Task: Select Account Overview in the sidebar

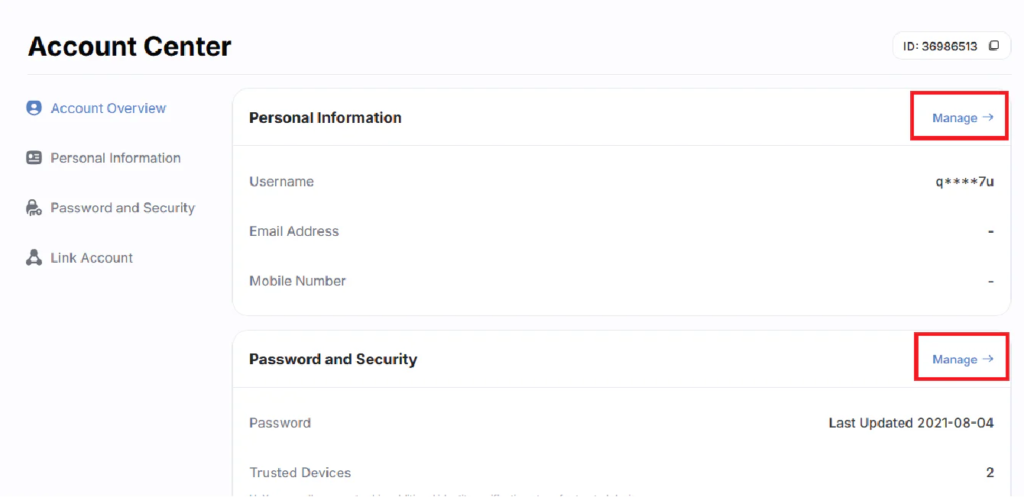Action: (108, 108)
